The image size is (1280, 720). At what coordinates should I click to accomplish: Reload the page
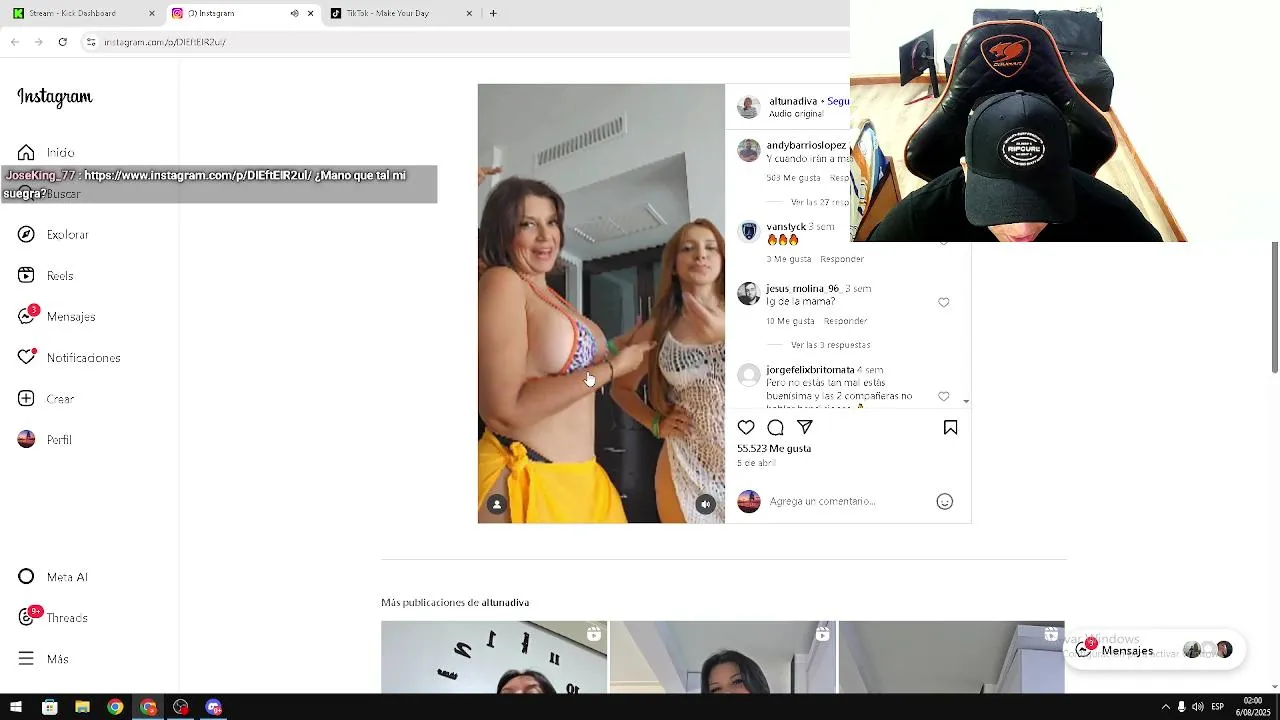pyautogui.click(x=62, y=42)
